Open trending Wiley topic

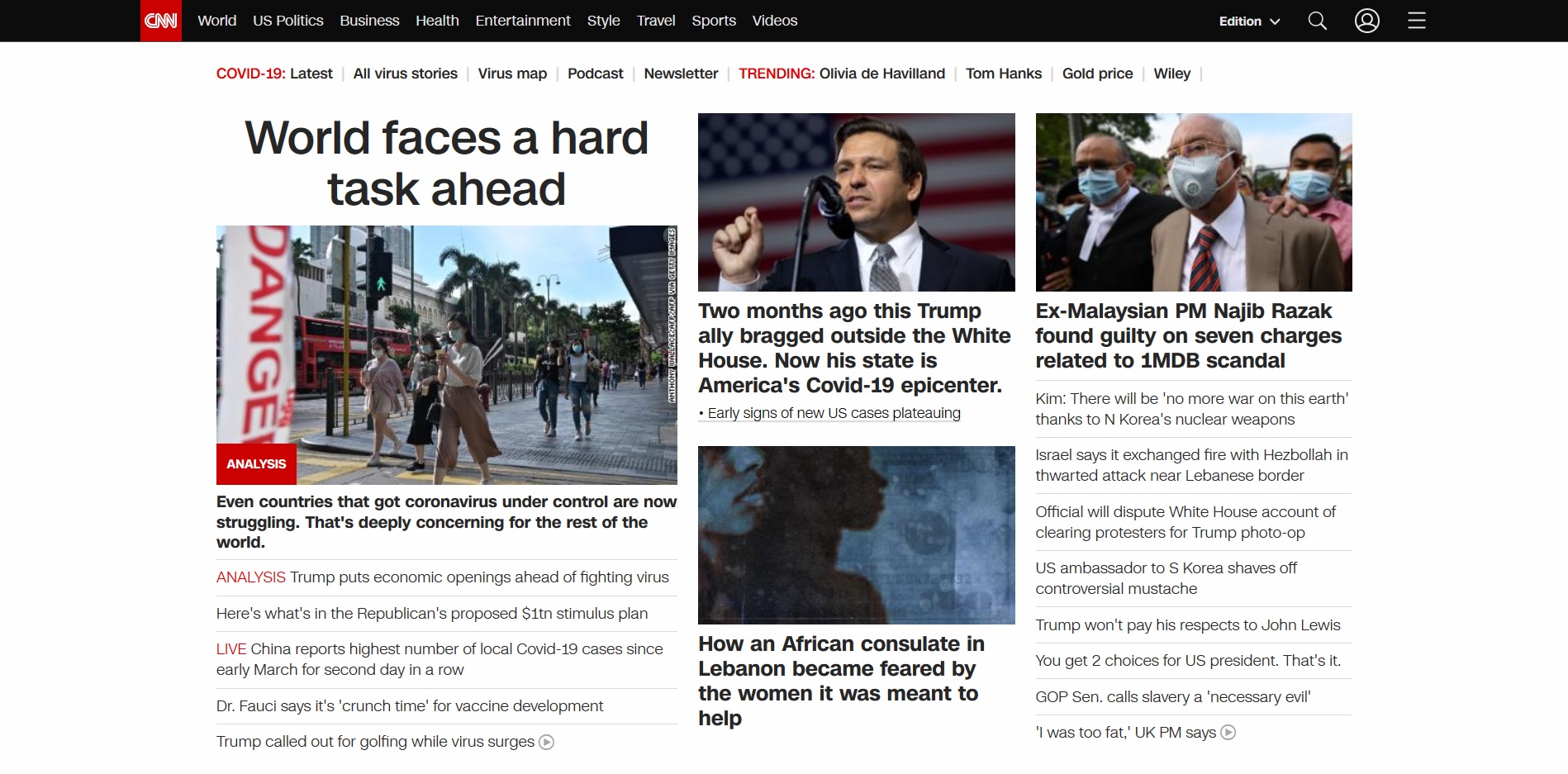click(x=1171, y=74)
